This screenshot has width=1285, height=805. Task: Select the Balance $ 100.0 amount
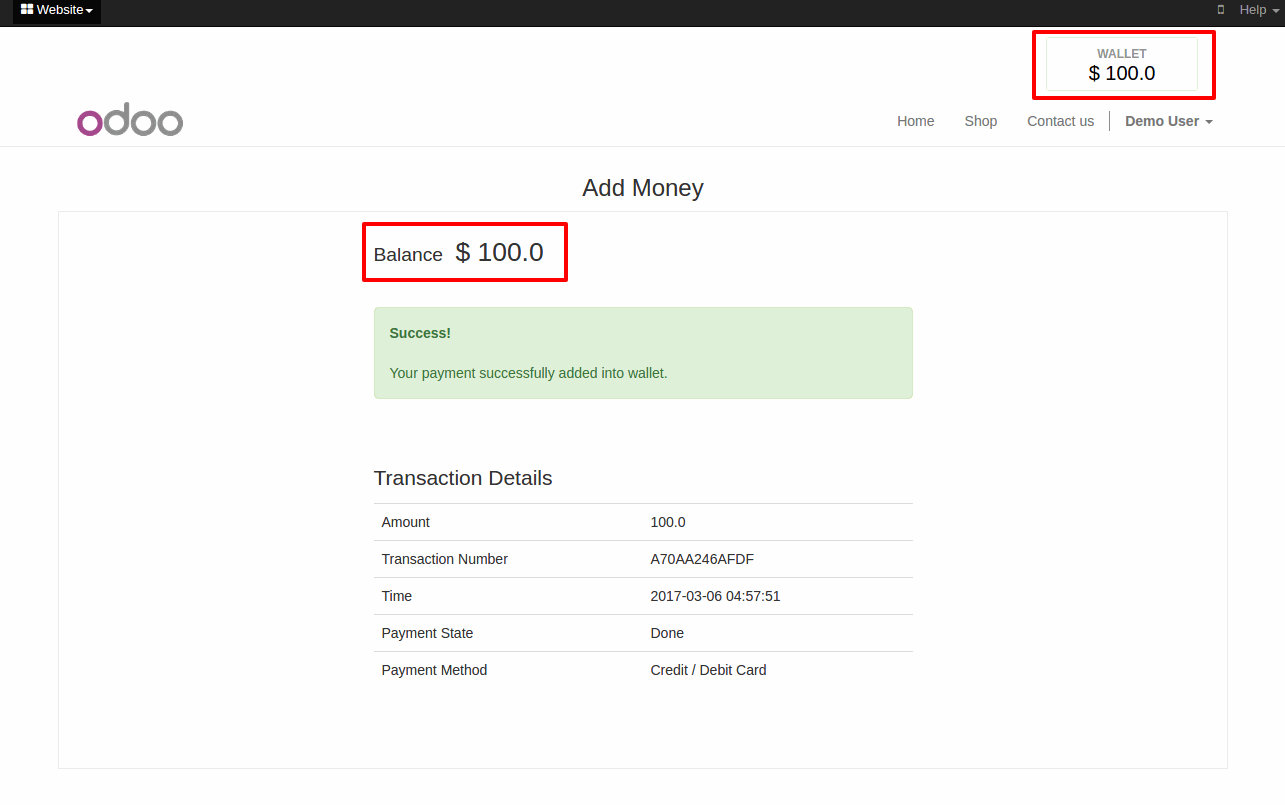tap(499, 253)
